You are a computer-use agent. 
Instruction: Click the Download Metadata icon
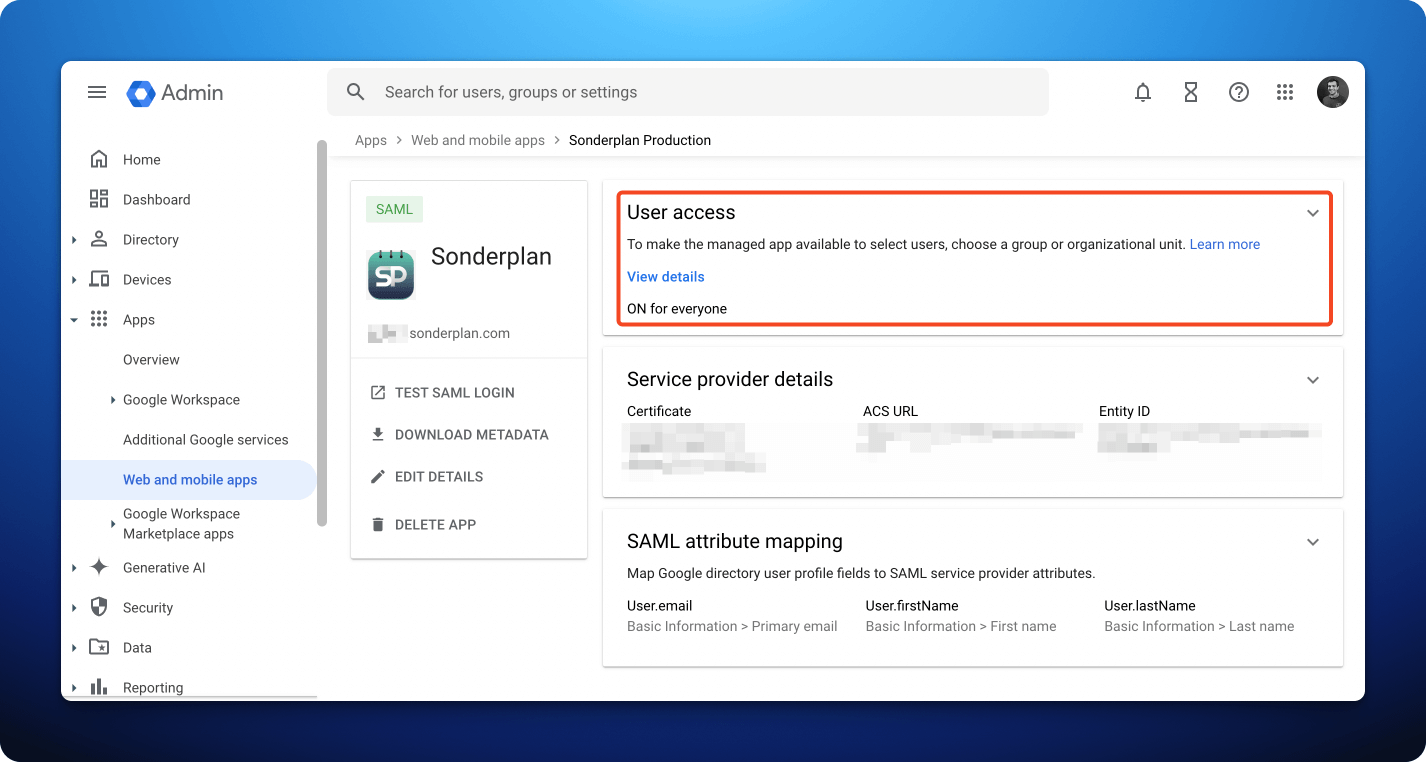pos(380,434)
